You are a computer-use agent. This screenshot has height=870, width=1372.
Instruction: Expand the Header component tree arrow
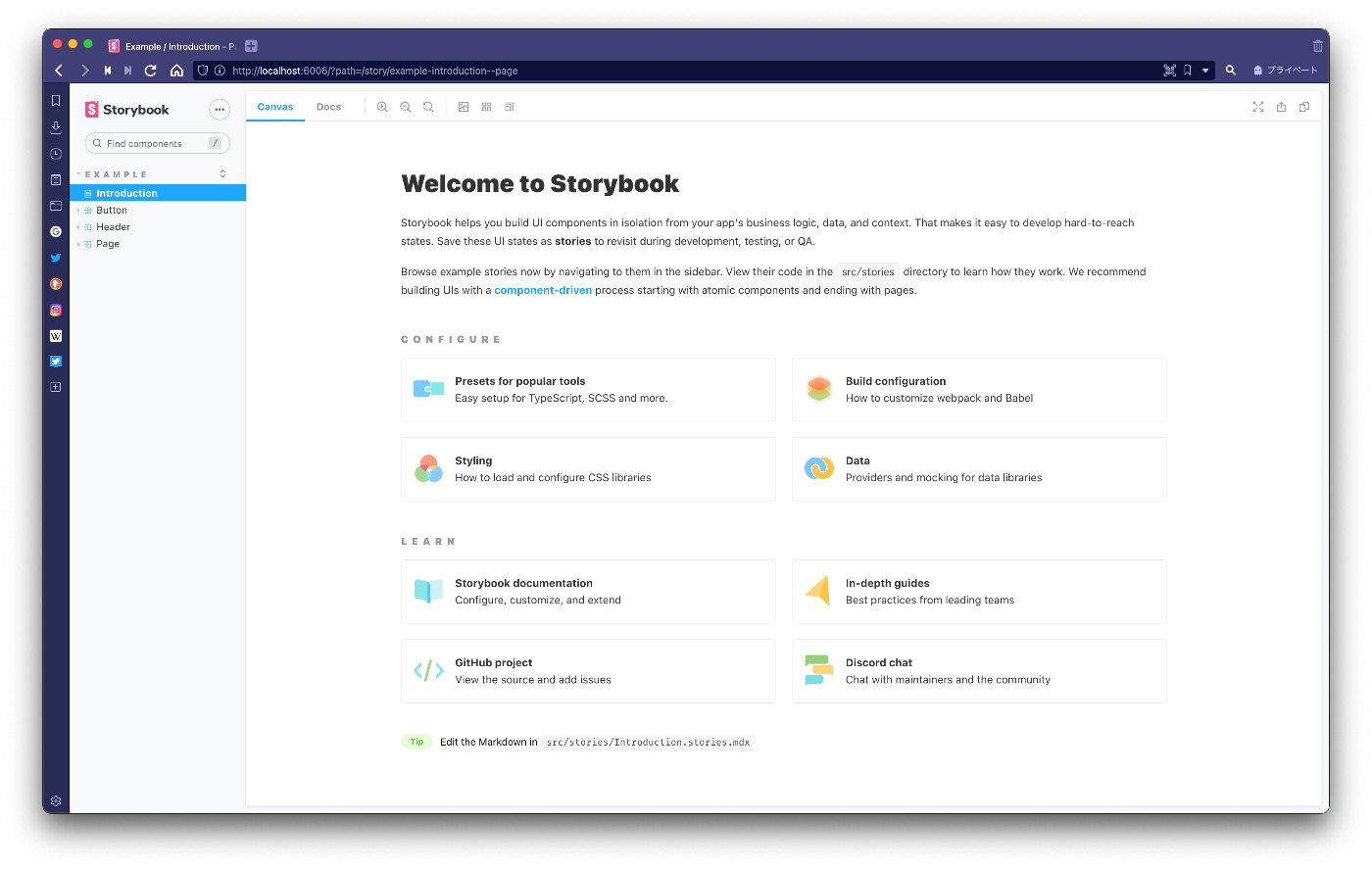(x=78, y=227)
